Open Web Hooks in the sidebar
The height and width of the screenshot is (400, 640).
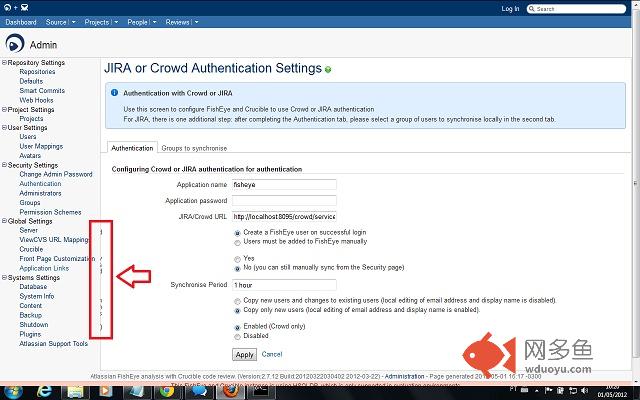click(36, 100)
